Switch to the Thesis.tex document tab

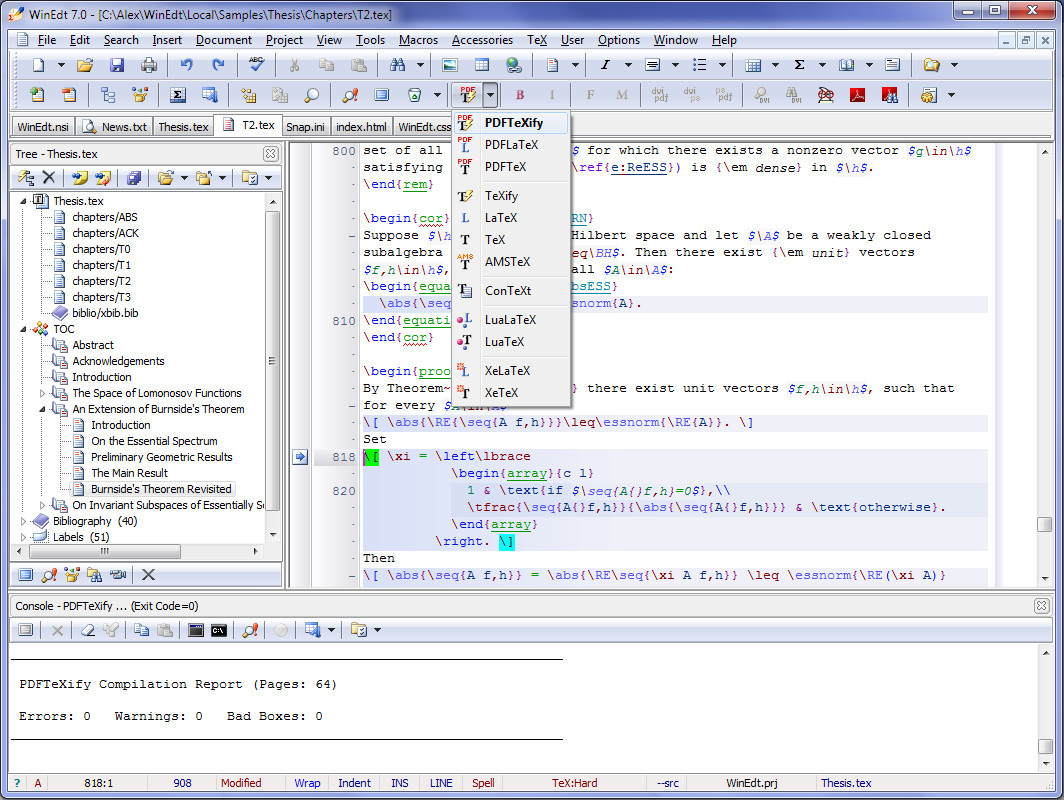(x=183, y=127)
